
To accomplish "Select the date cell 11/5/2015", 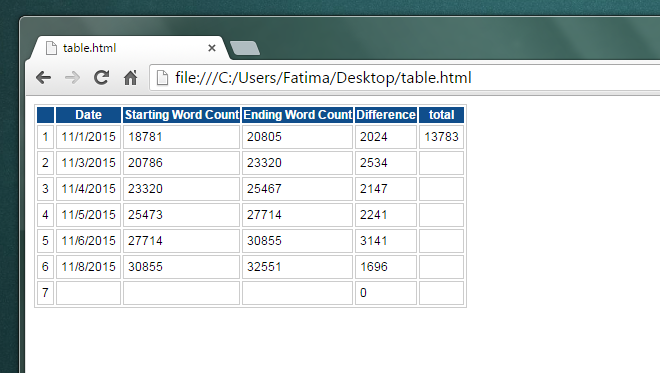I will [x=88, y=215].
